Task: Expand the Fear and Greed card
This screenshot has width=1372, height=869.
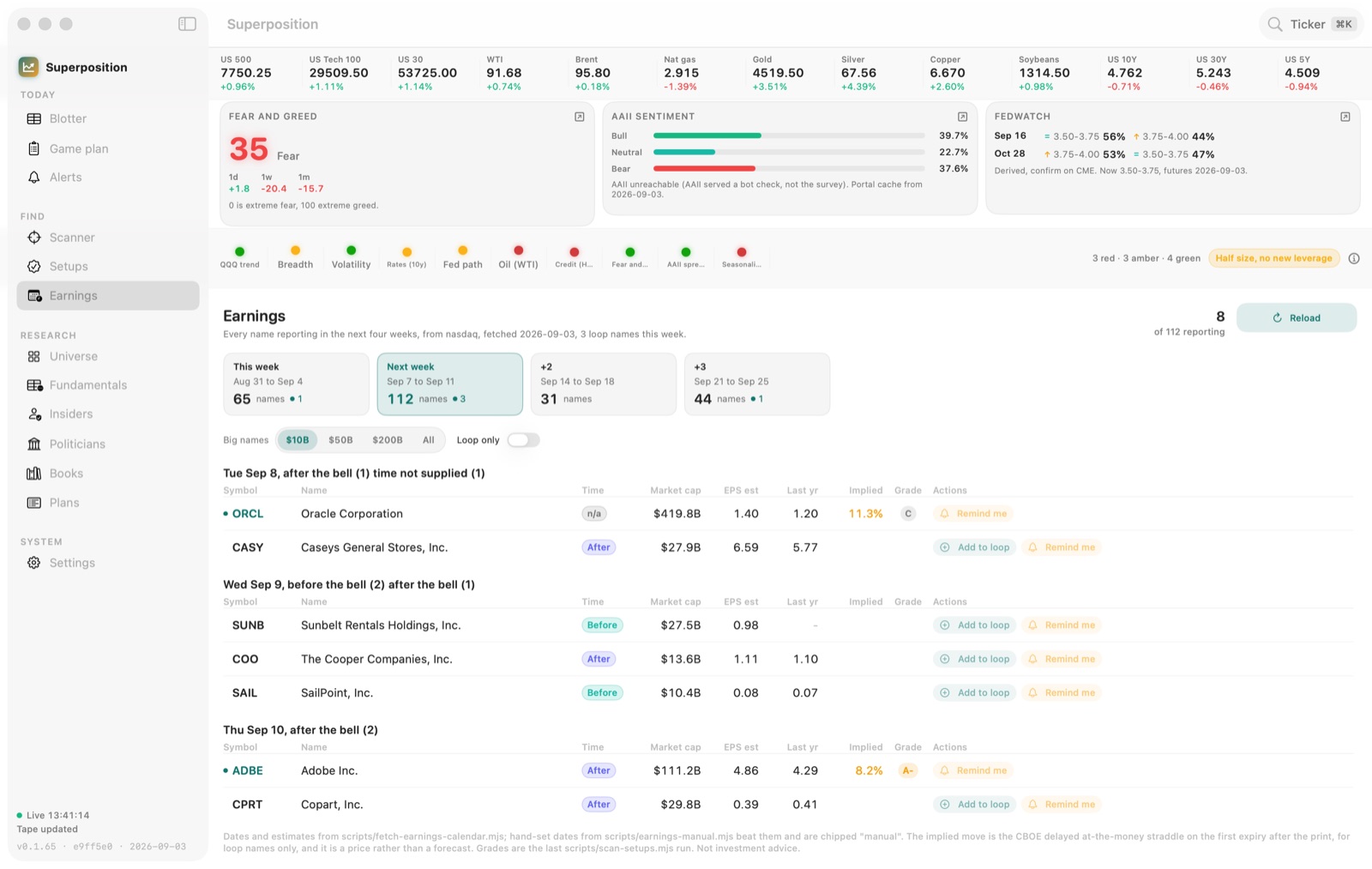Action: pyautogui.click(x=580, y=117)
